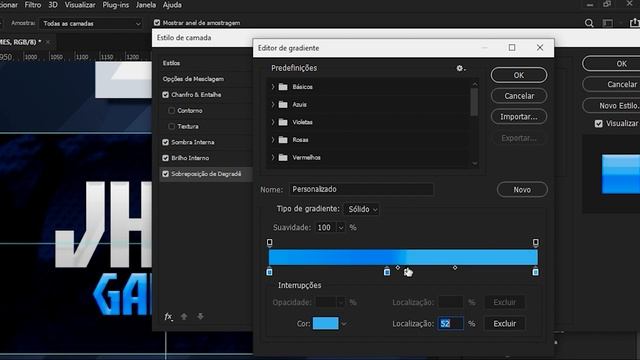Click the Novo Estilo button

[x=611, y=106]
